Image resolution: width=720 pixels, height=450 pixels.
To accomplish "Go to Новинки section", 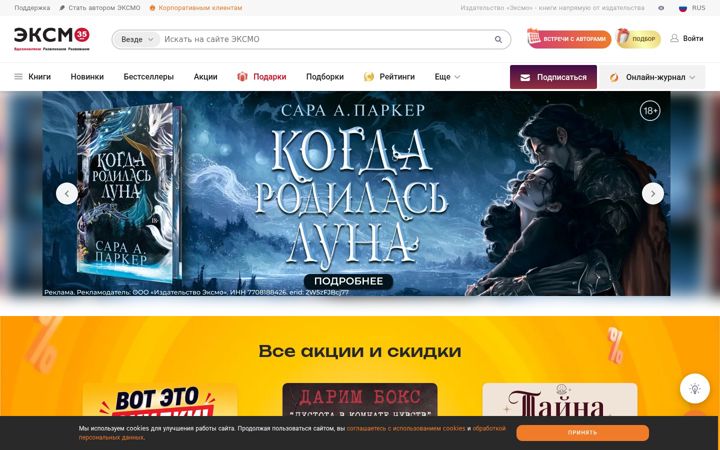I will [87, 77].
